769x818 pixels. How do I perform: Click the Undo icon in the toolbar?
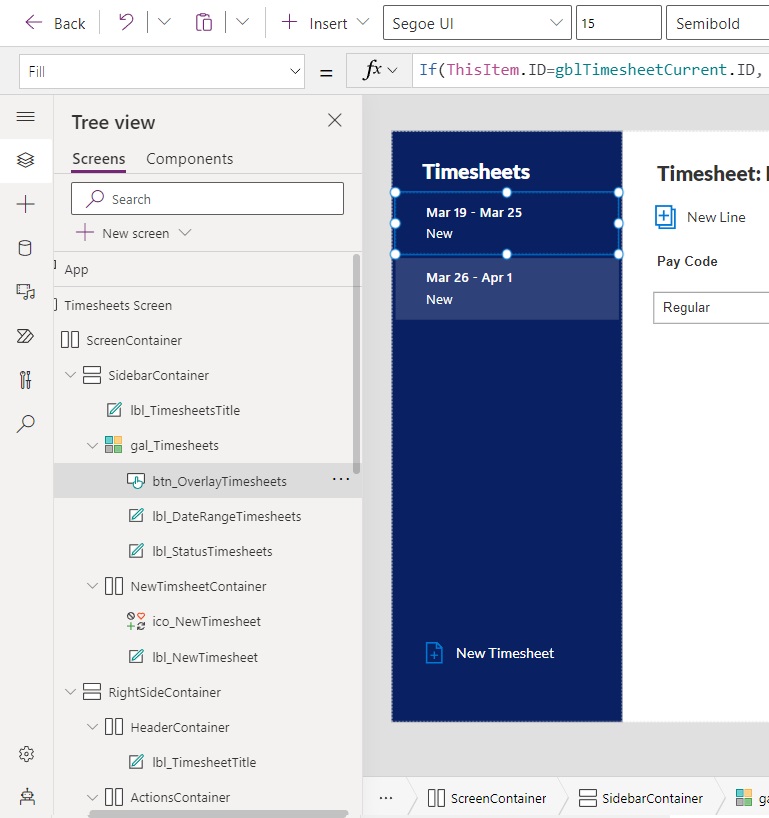point(126,22)
